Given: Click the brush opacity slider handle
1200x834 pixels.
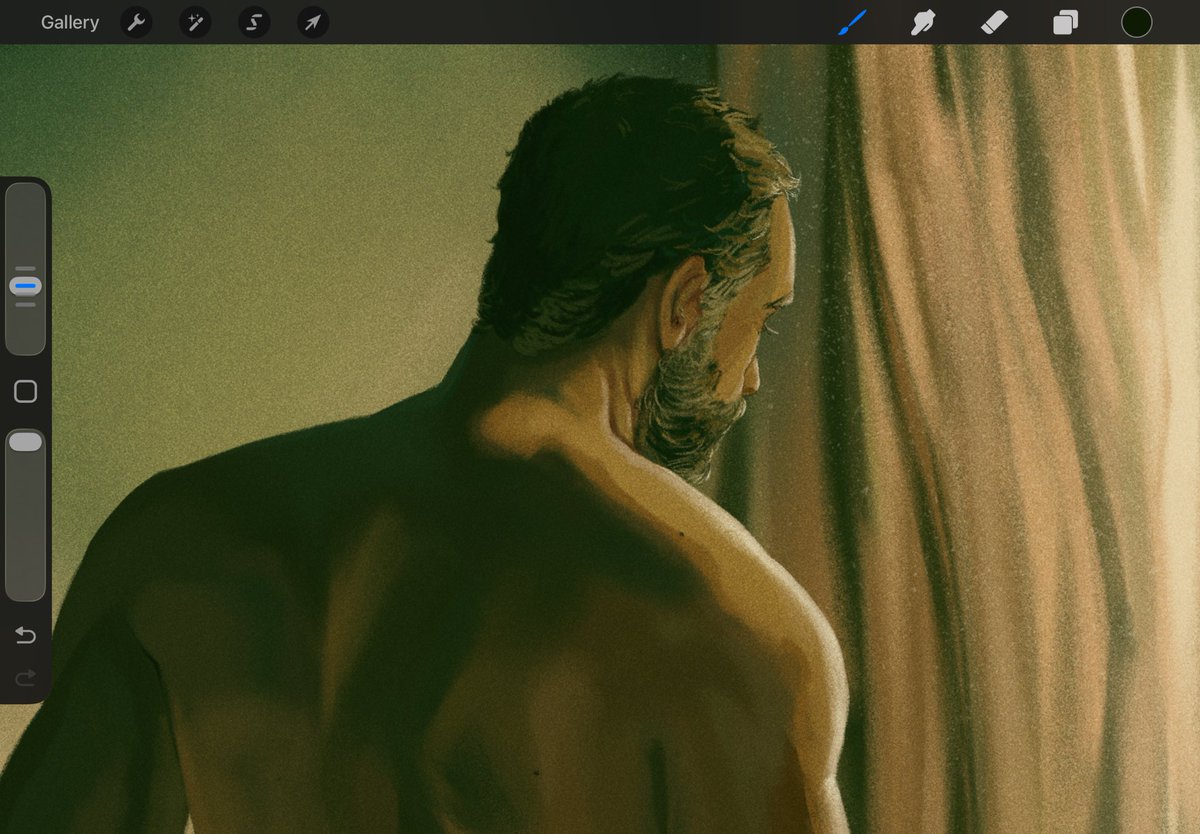Looking at the screenshot, I should click(x=25, y=441).
